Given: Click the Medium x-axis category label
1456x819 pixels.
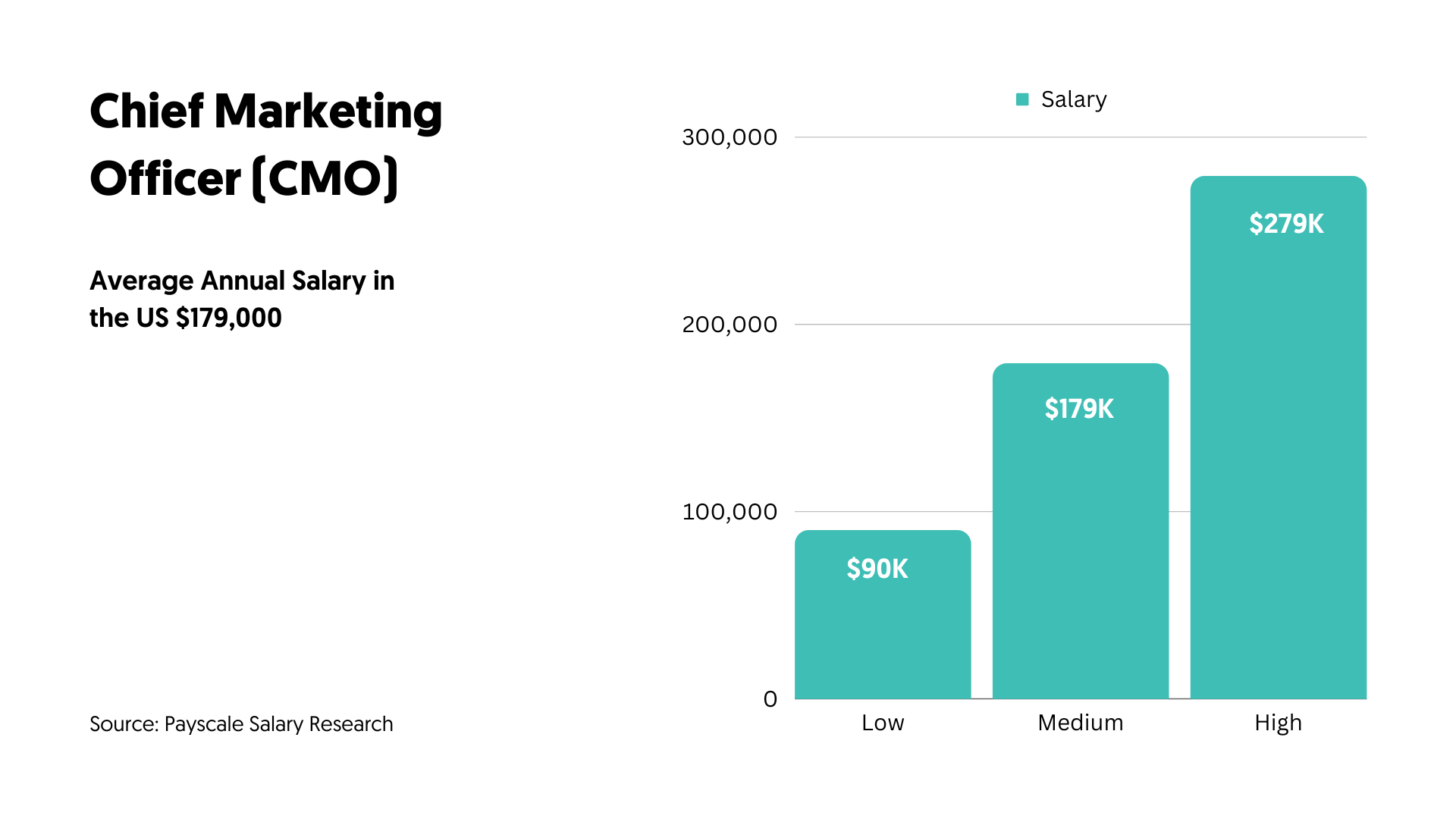Looking at the screenshot, I should coord(1080,723).
